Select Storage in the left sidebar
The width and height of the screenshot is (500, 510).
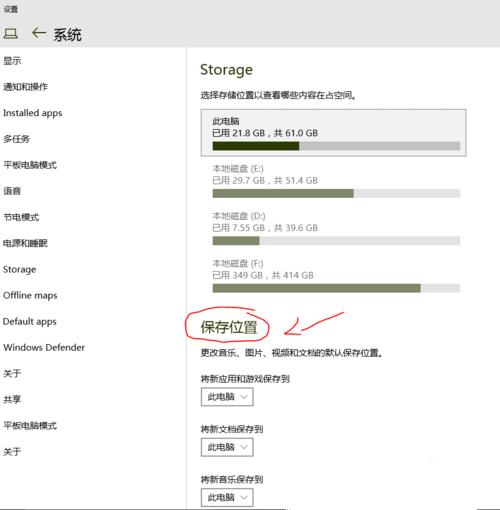point(20,269)
